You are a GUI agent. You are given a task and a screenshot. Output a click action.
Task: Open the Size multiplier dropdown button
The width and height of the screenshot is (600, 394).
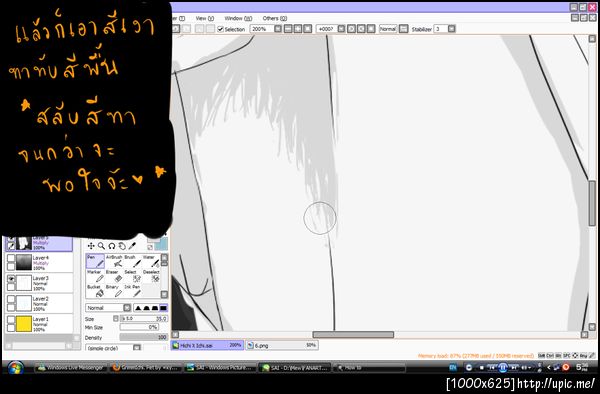click(x=116, y=319)
